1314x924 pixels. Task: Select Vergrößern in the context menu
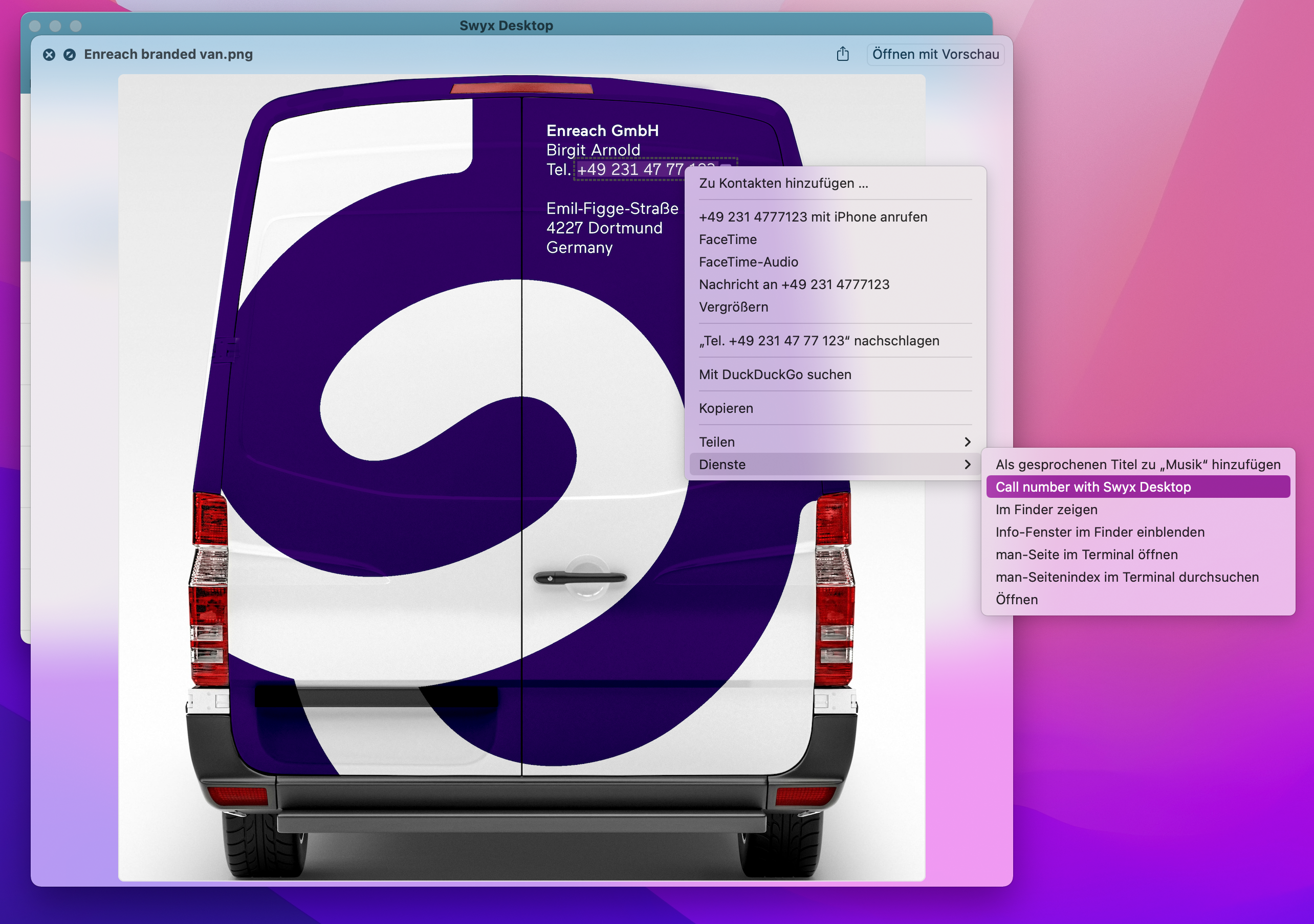pyautogui.click(x=733, y=307)
